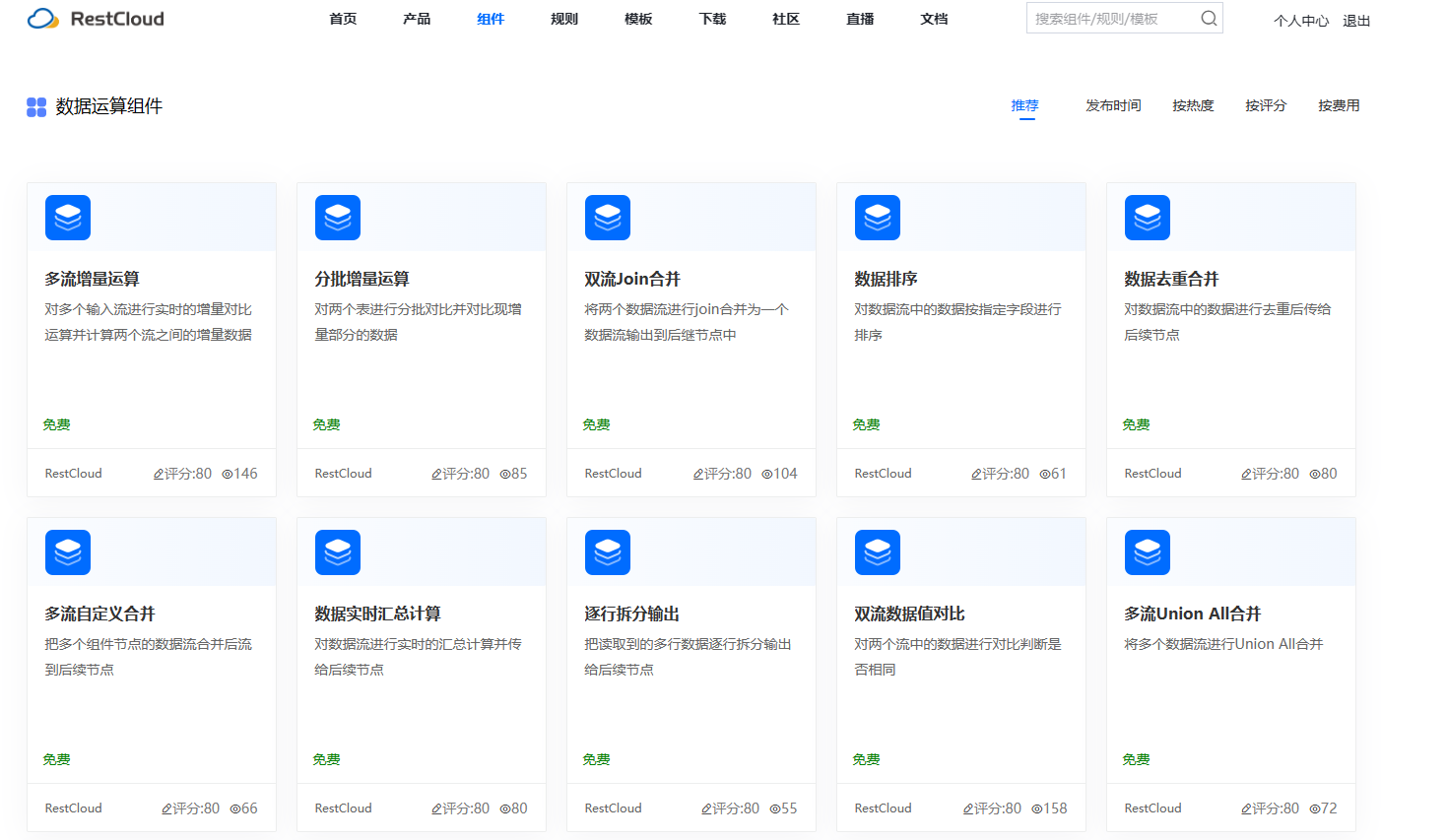Viewport: 1447px width, 840px height.
Task: Click views eye icon on 数据实时汇总计算 card
Action: click(x=505, y=809)
